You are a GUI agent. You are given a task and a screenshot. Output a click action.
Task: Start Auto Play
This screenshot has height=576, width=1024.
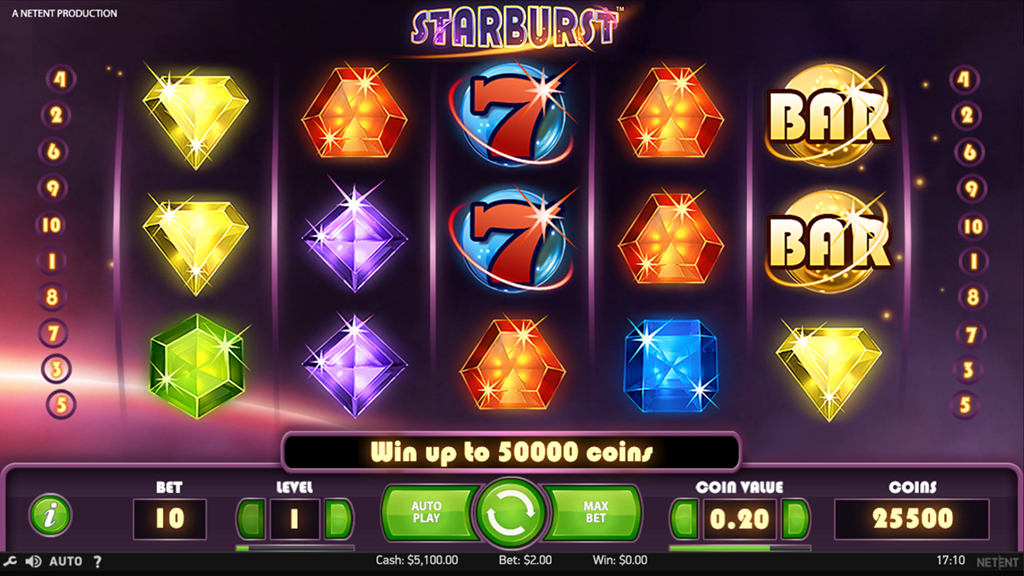pos(427,513)
